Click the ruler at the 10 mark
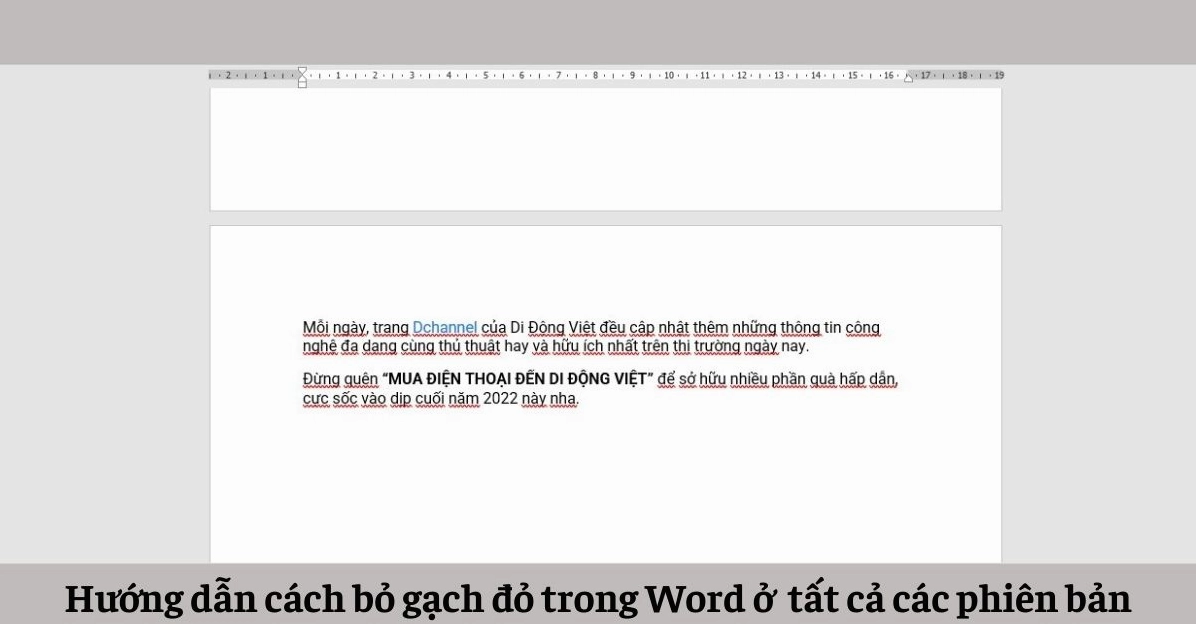The image size is (1196, 624). point(669,76)
